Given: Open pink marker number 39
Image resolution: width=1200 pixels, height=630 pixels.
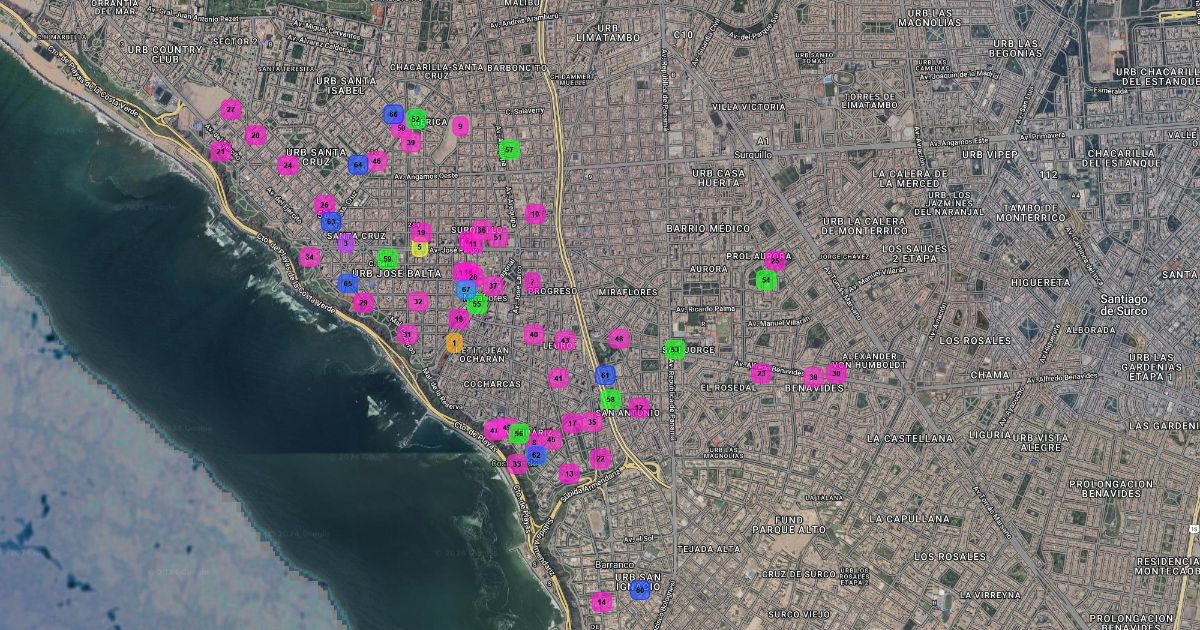Looking at the screenshot, I should coord(410,143).
